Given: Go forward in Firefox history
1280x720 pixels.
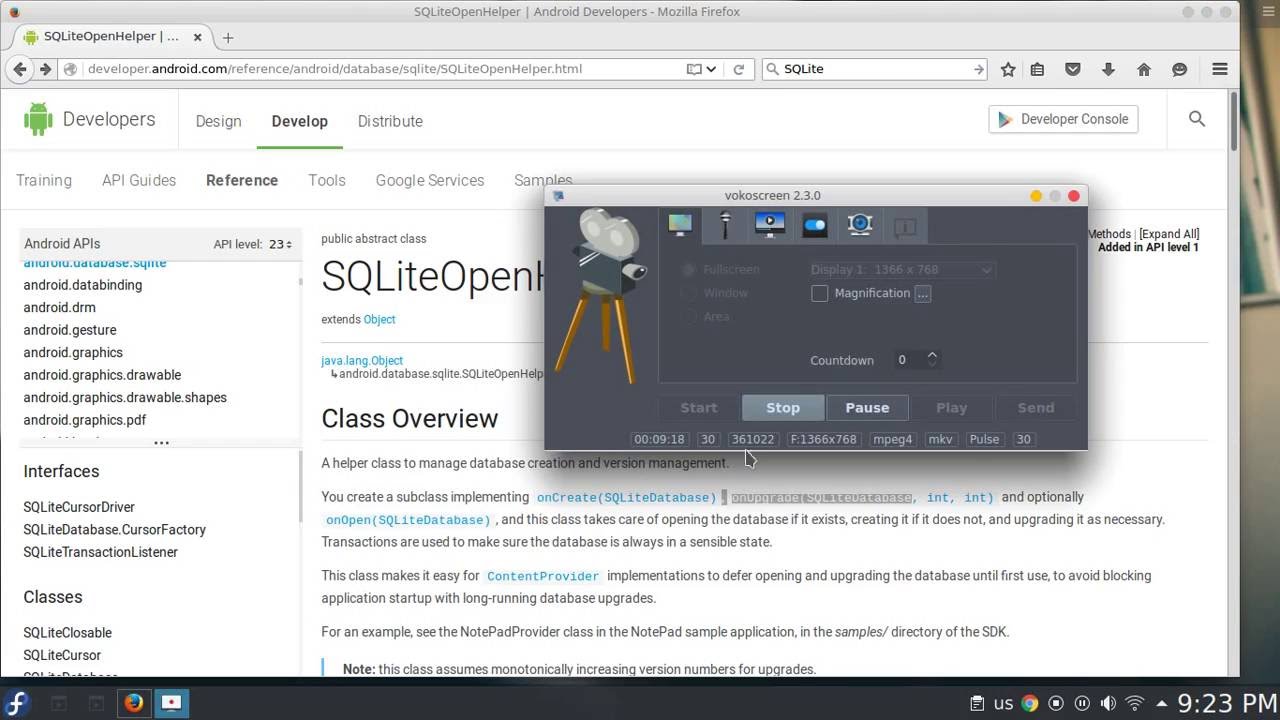Looking at the screenshot, I should (x=45, y=69).
